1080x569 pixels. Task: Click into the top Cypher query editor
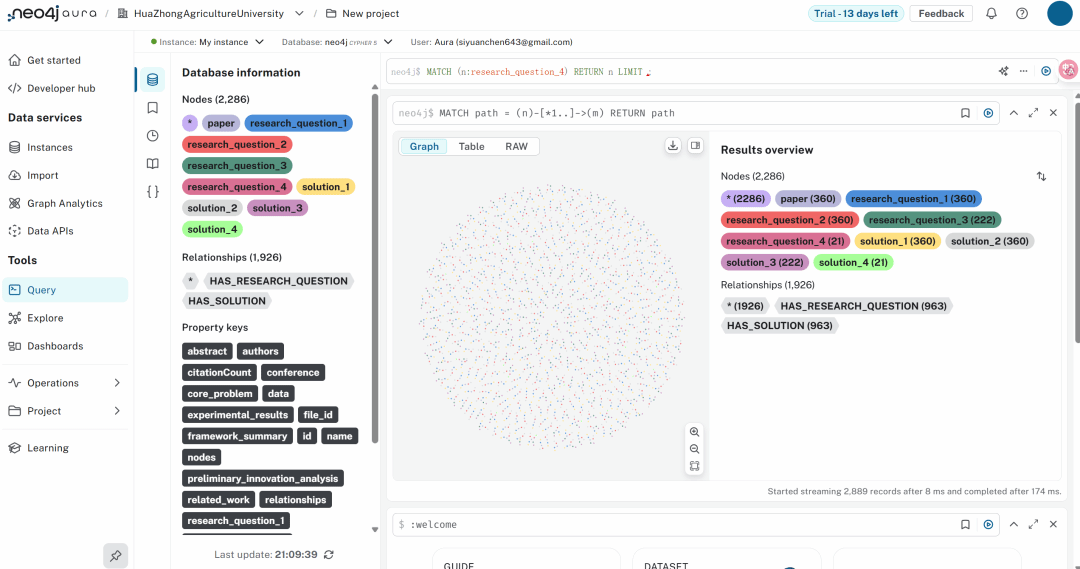pyautogui.click(x=690, y=72)
